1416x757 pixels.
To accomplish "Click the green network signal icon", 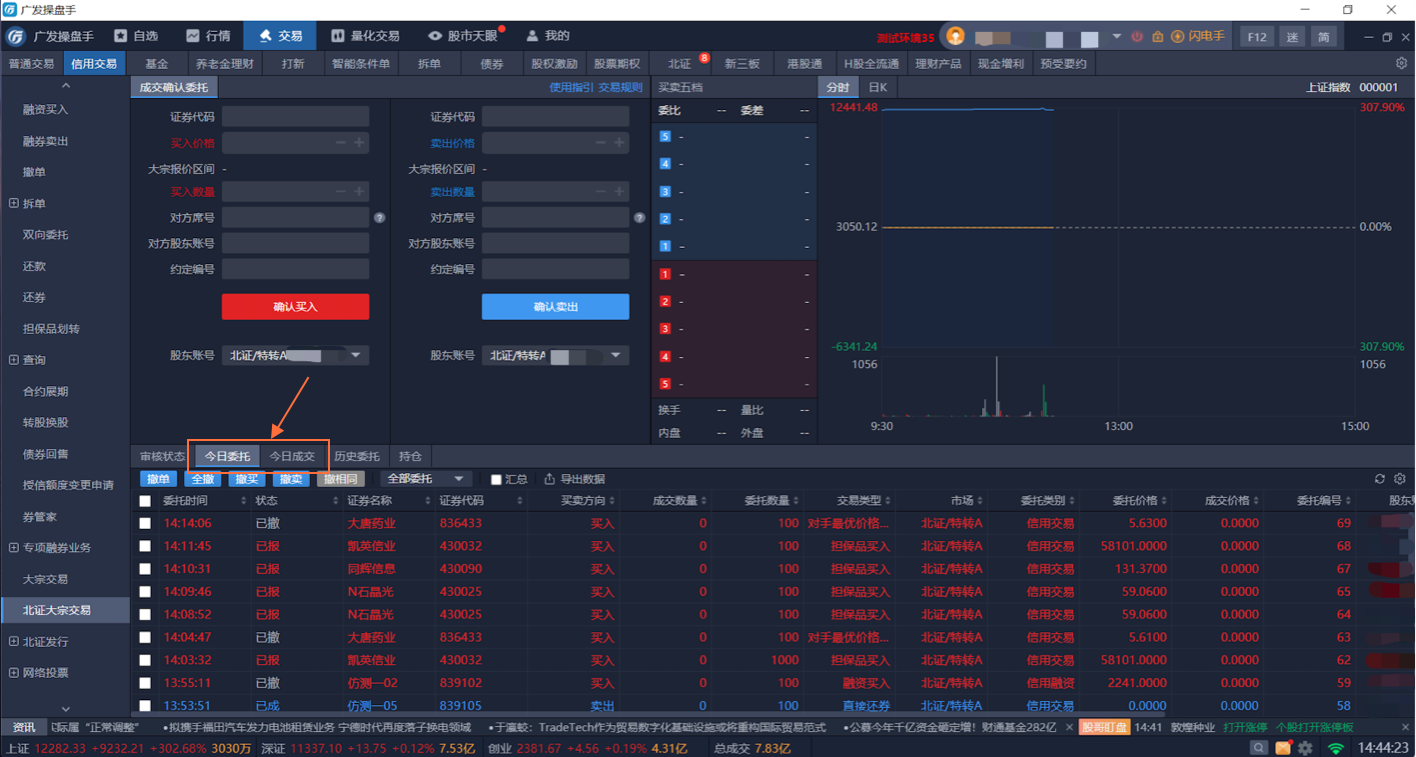I will [x=1336, y=748].
